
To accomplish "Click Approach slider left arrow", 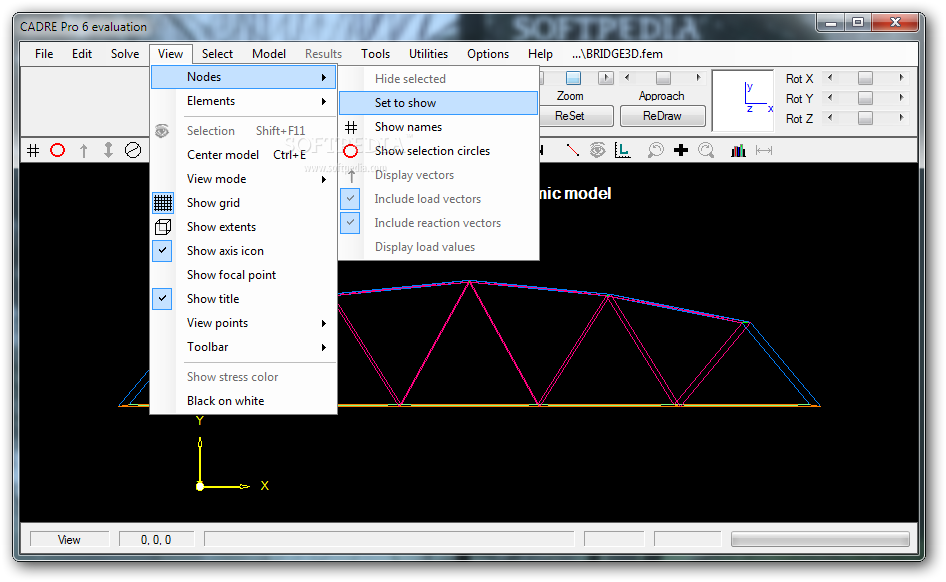I will (x=627, y=77).
